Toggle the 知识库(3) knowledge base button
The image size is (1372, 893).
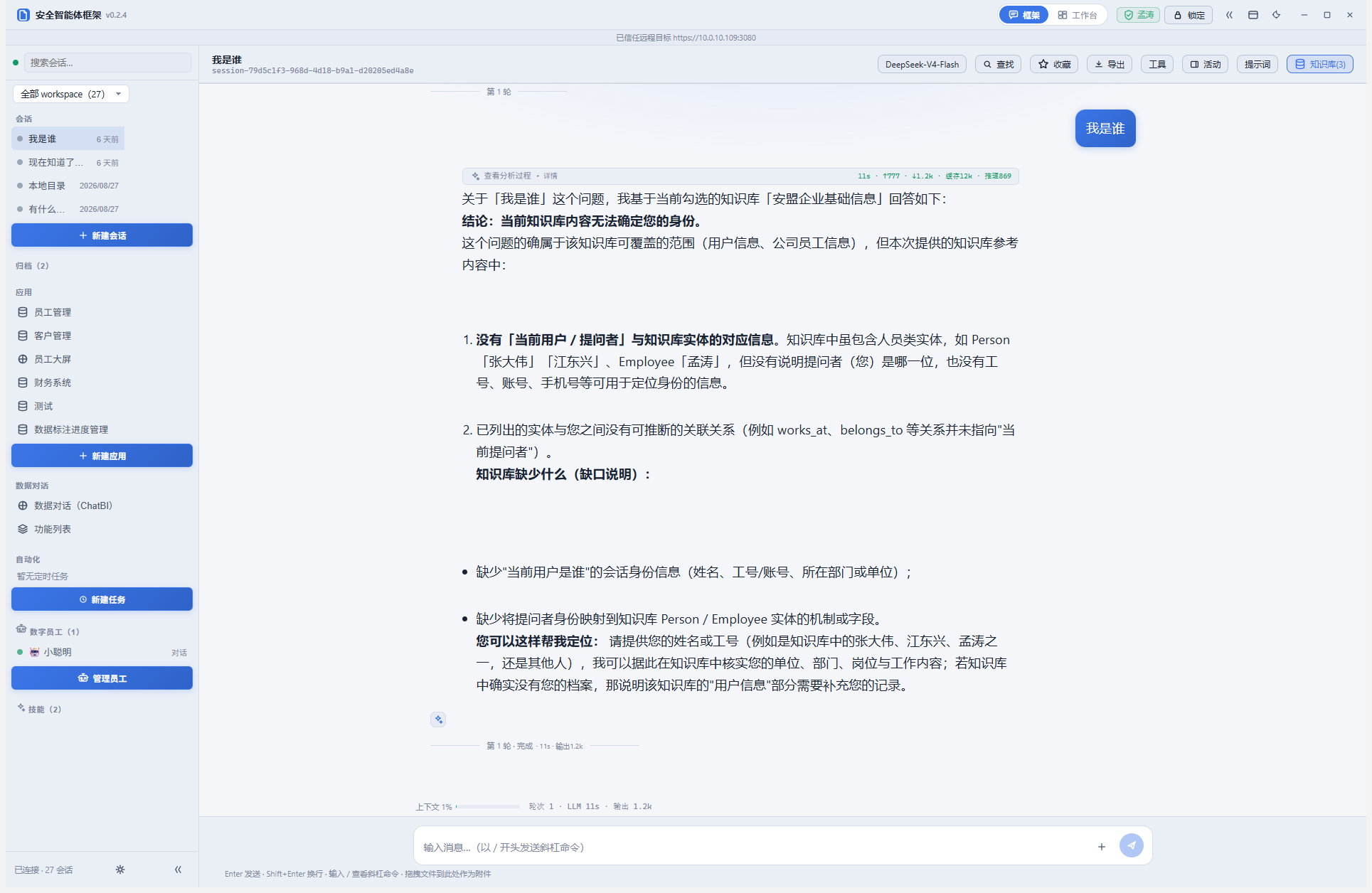coord(1320,64)
